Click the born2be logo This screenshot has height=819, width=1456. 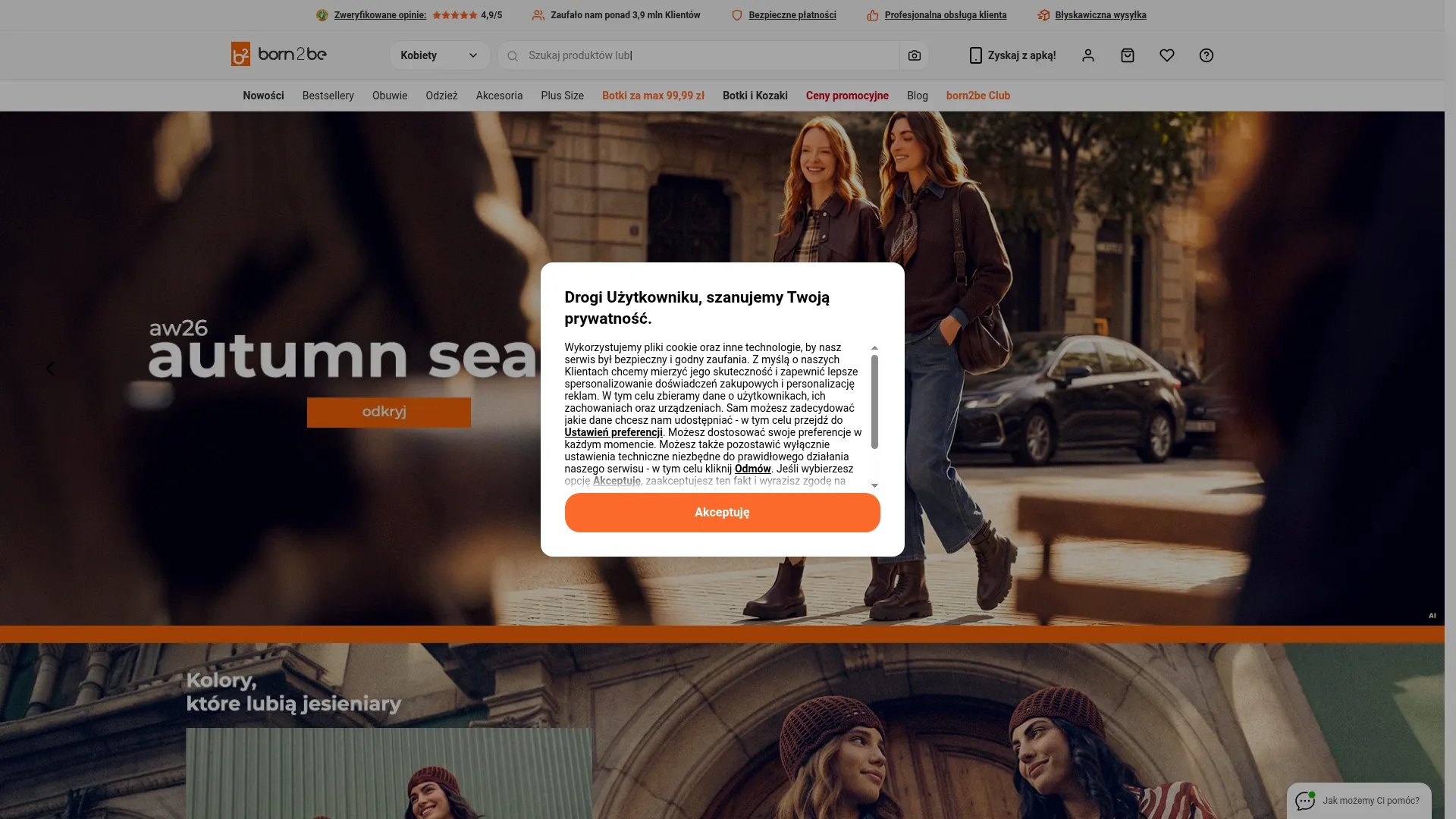278,54
